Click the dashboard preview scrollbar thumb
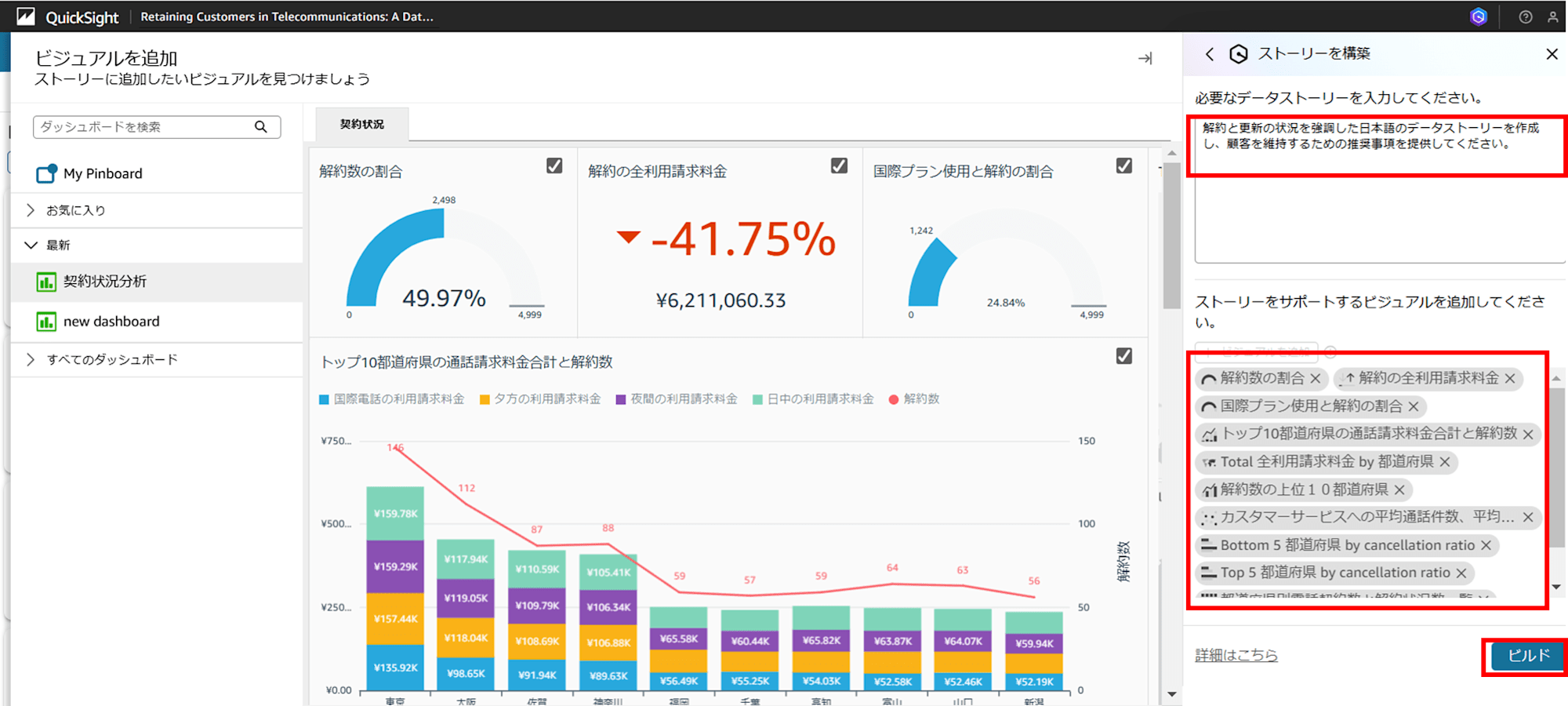Screen dimensions: 1568x706 1172,236
